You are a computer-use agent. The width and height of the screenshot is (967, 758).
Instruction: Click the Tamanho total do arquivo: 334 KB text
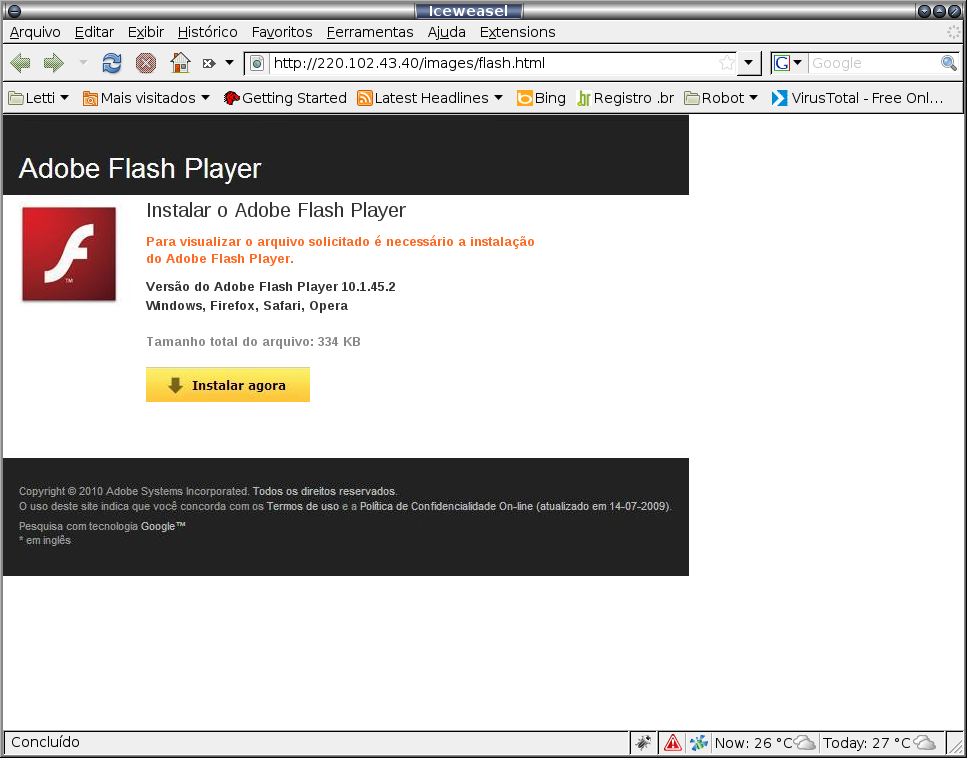(x=253, y=342)
